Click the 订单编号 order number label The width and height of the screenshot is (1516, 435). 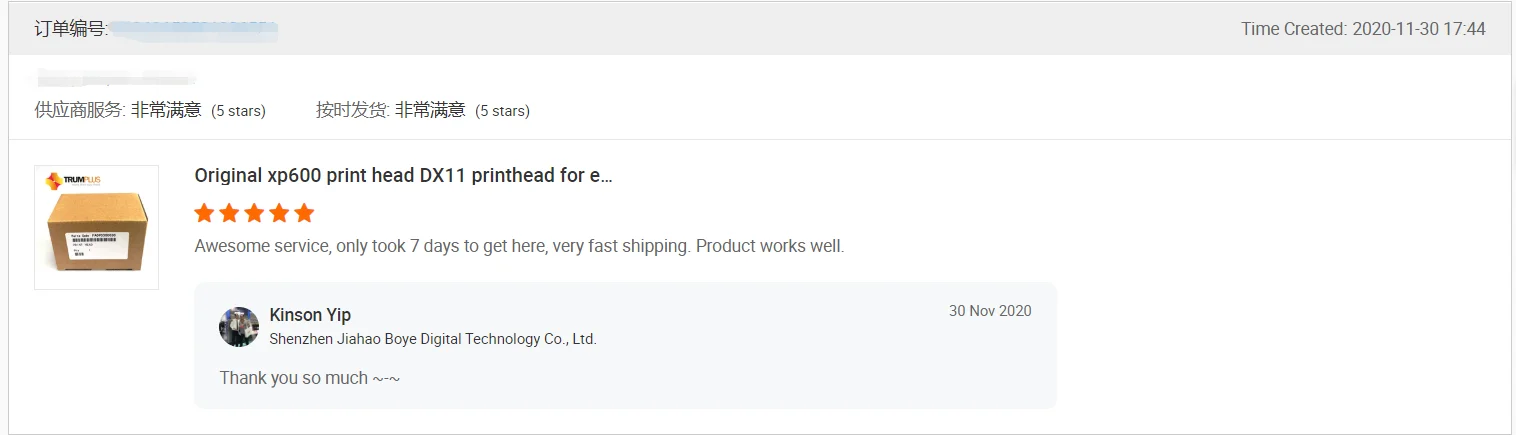[70, 29]
